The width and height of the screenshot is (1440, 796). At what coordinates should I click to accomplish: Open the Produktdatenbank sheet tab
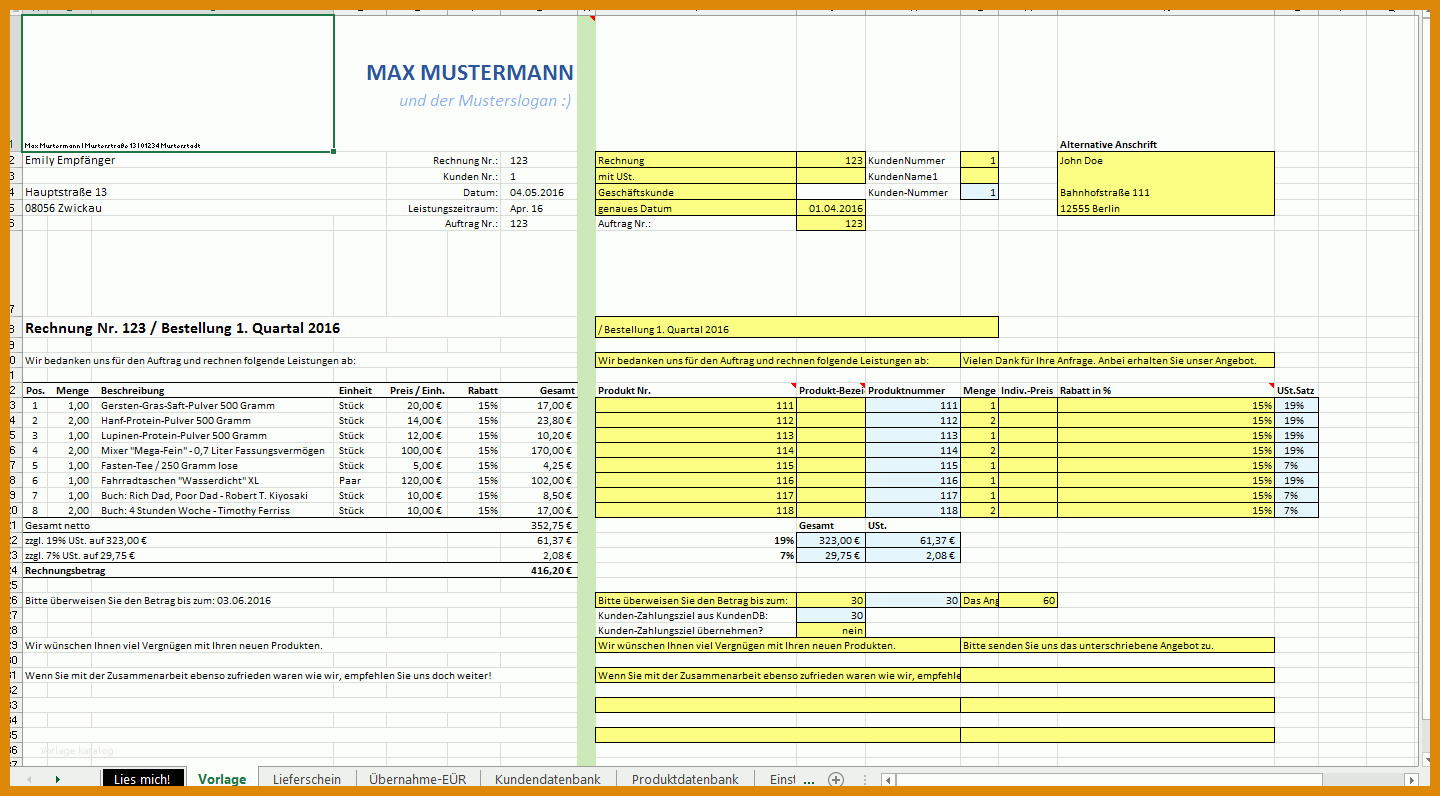tap(685, 780)
